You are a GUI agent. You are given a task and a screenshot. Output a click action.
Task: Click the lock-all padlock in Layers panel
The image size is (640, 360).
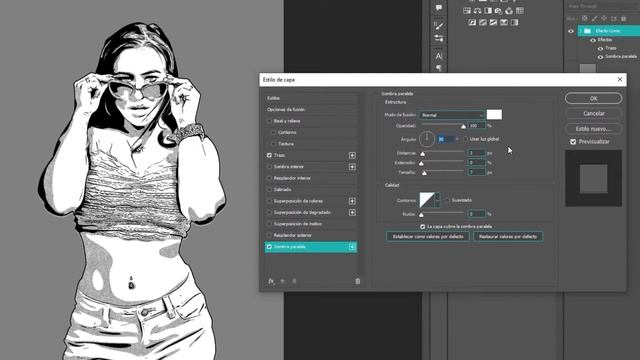click(x=623, y=18)
